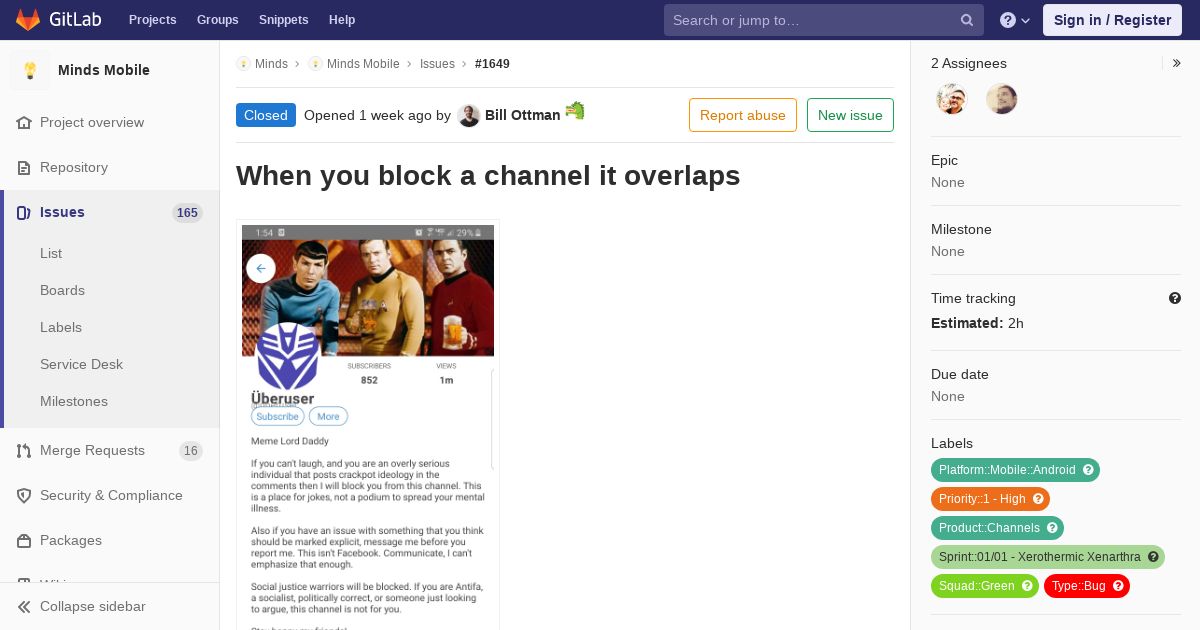The width and height of the screenshot is (1200, 630).
Task: Click the Type::Bug label help icon
Action: click(x=1118, y=586)
